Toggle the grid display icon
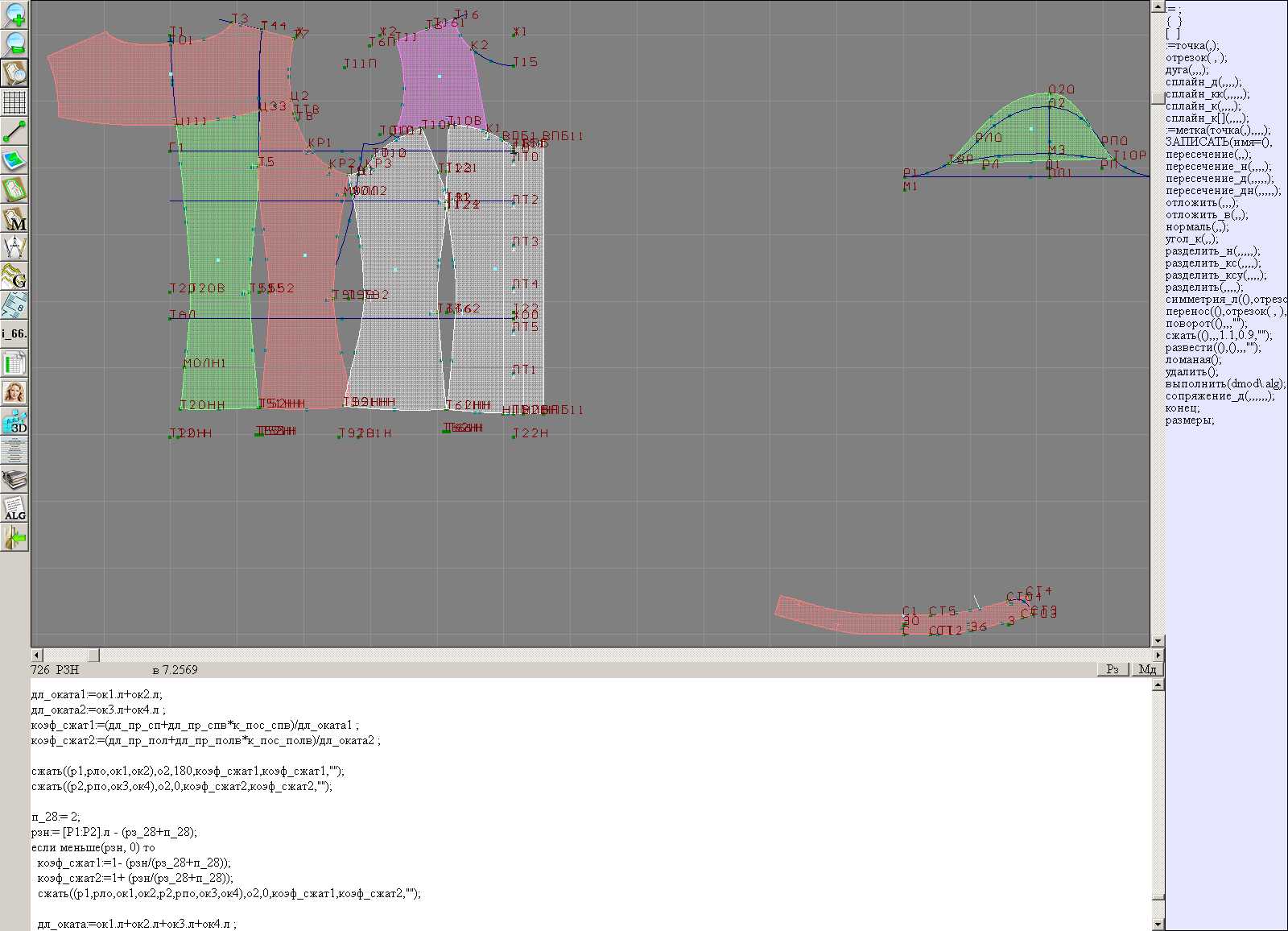The image size is (1288, 931). [14, 102]
